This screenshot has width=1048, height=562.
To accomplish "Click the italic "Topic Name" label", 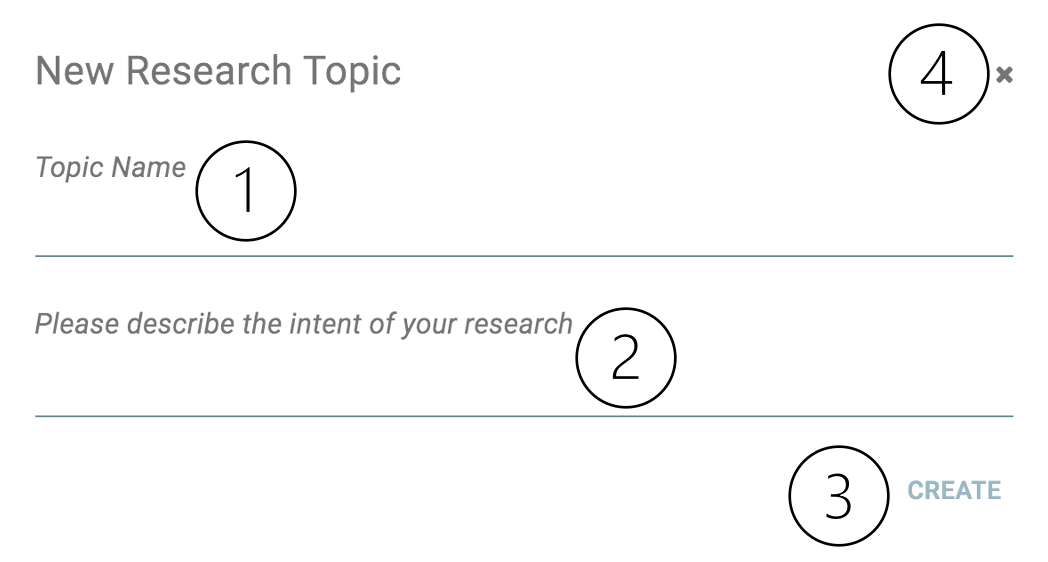I will (x=110, y=167).
